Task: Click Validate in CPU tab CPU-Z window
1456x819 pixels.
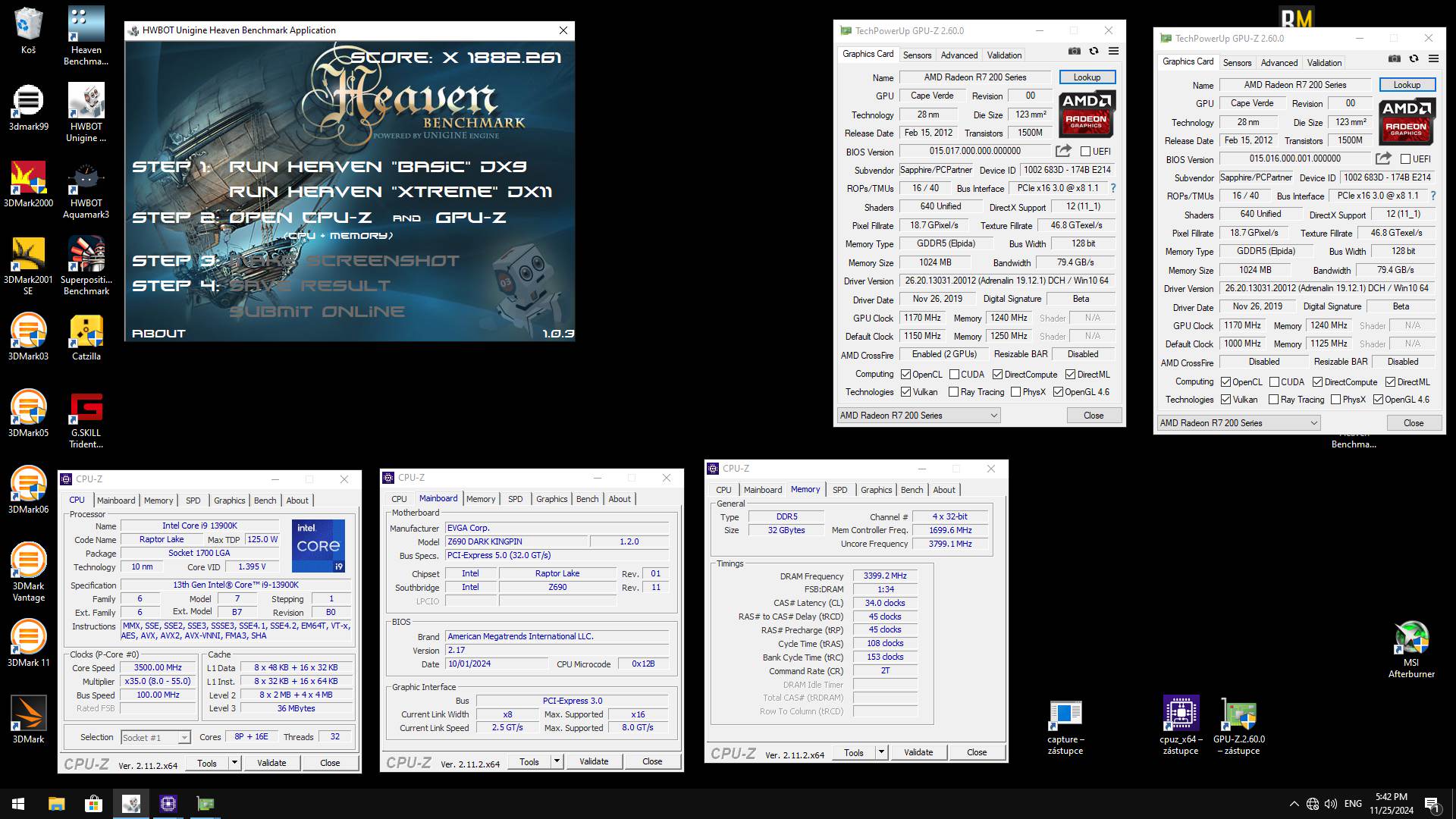Action: coord(271,763)
